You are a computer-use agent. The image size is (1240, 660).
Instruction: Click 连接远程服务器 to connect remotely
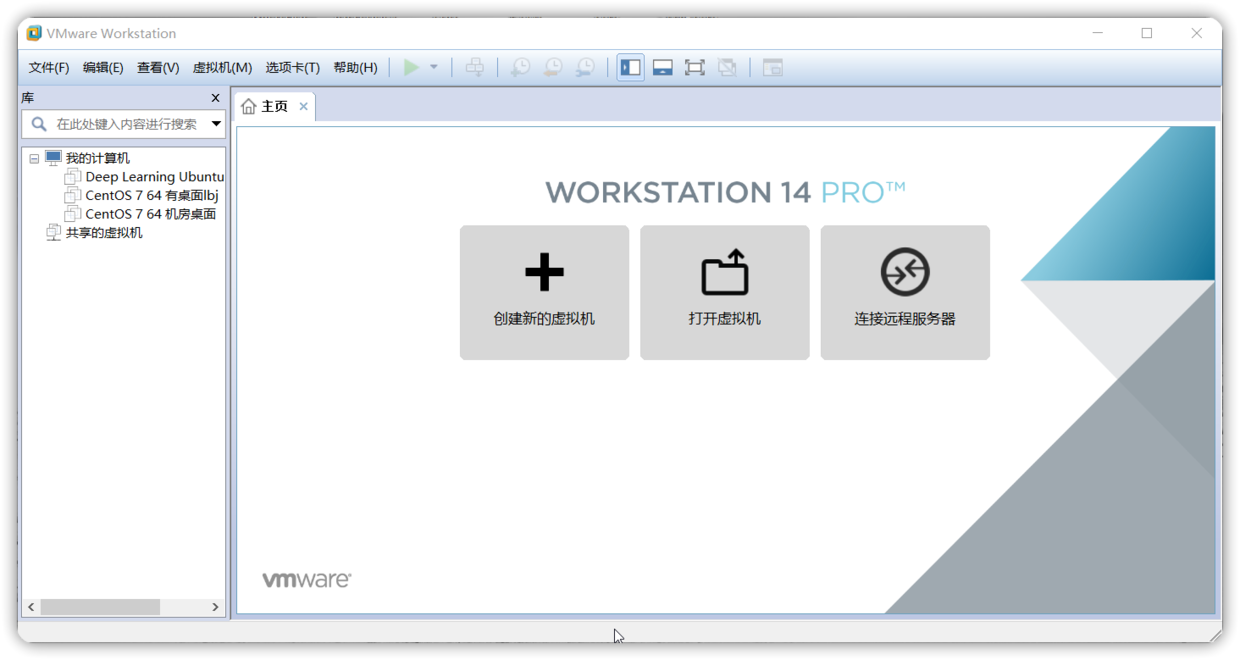tap(904, 292)
